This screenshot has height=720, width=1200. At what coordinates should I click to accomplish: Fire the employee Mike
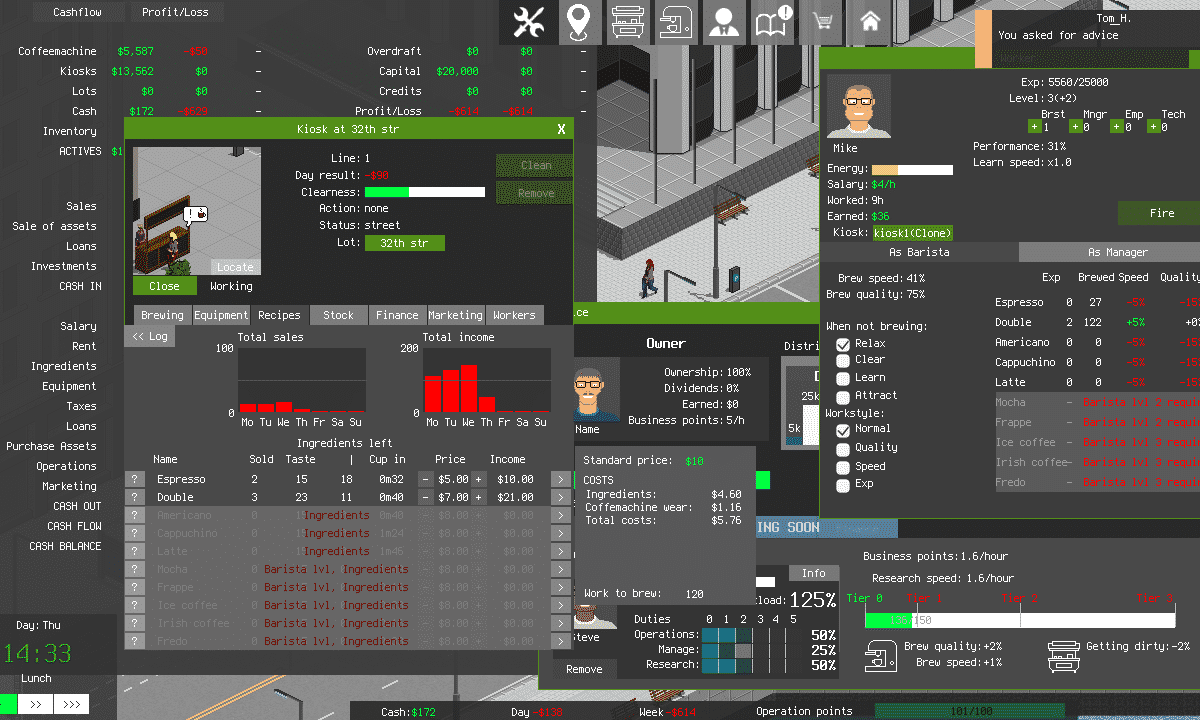click(1161, 213)
